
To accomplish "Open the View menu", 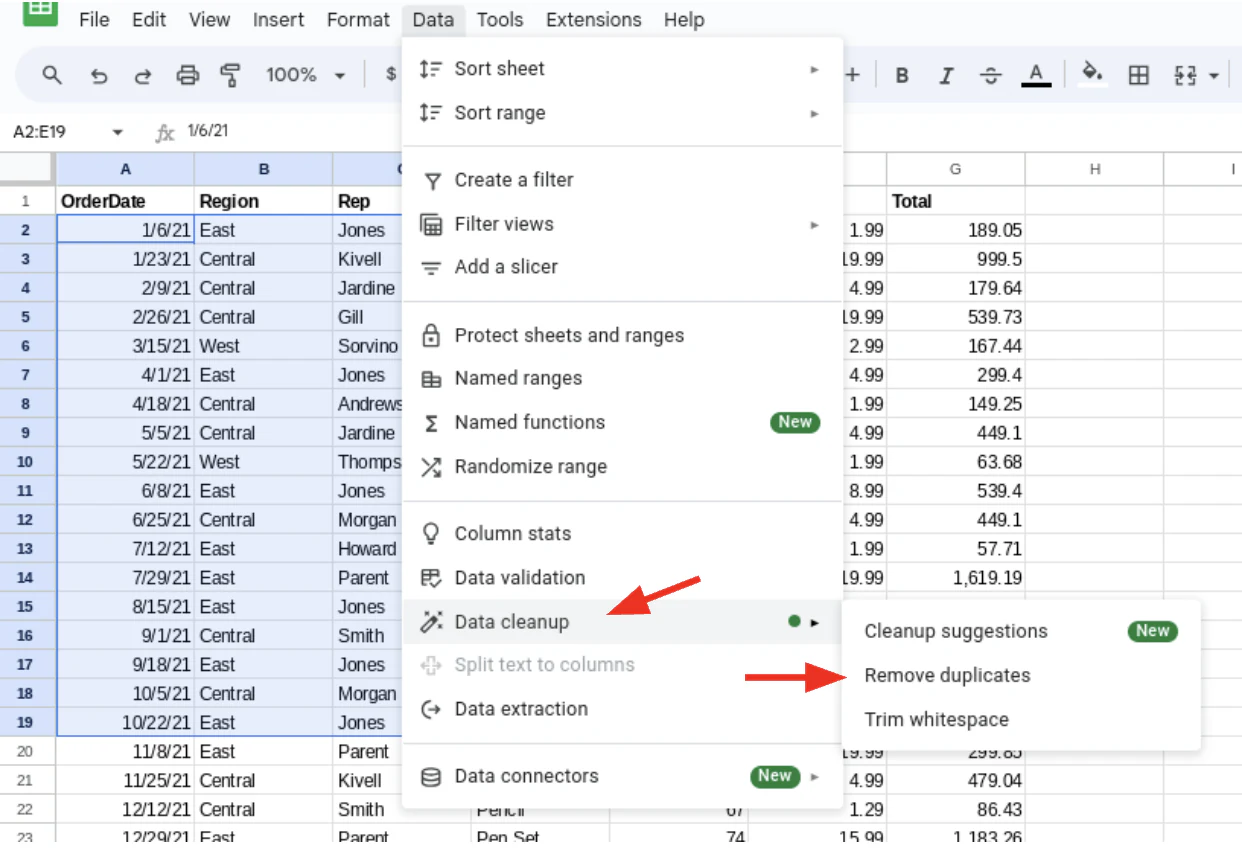I will [209, 19].
